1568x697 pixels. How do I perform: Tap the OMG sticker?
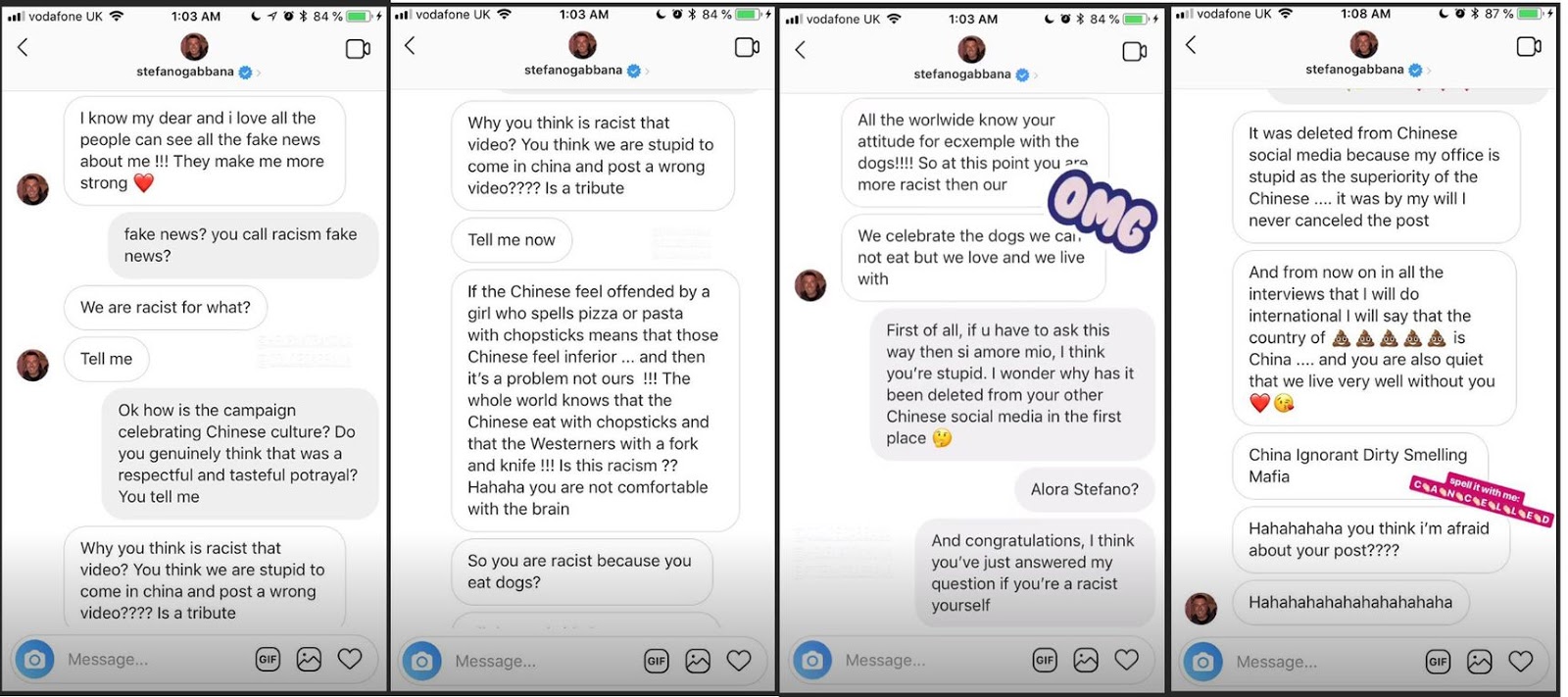[x=1102, y=213]
